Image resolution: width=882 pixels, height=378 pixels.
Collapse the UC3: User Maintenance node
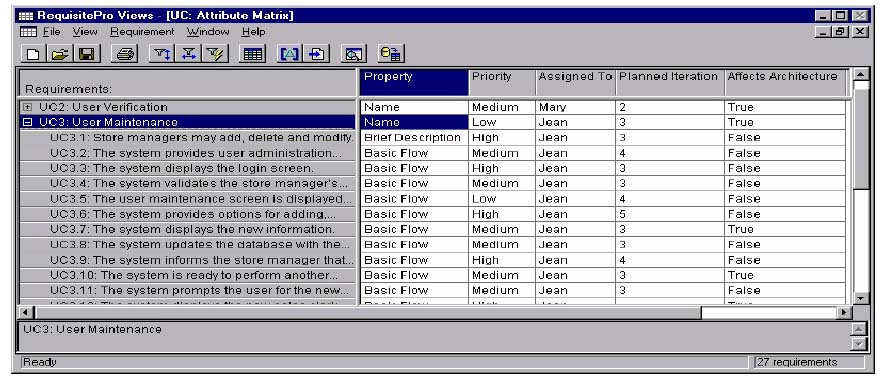coord(28,122)
